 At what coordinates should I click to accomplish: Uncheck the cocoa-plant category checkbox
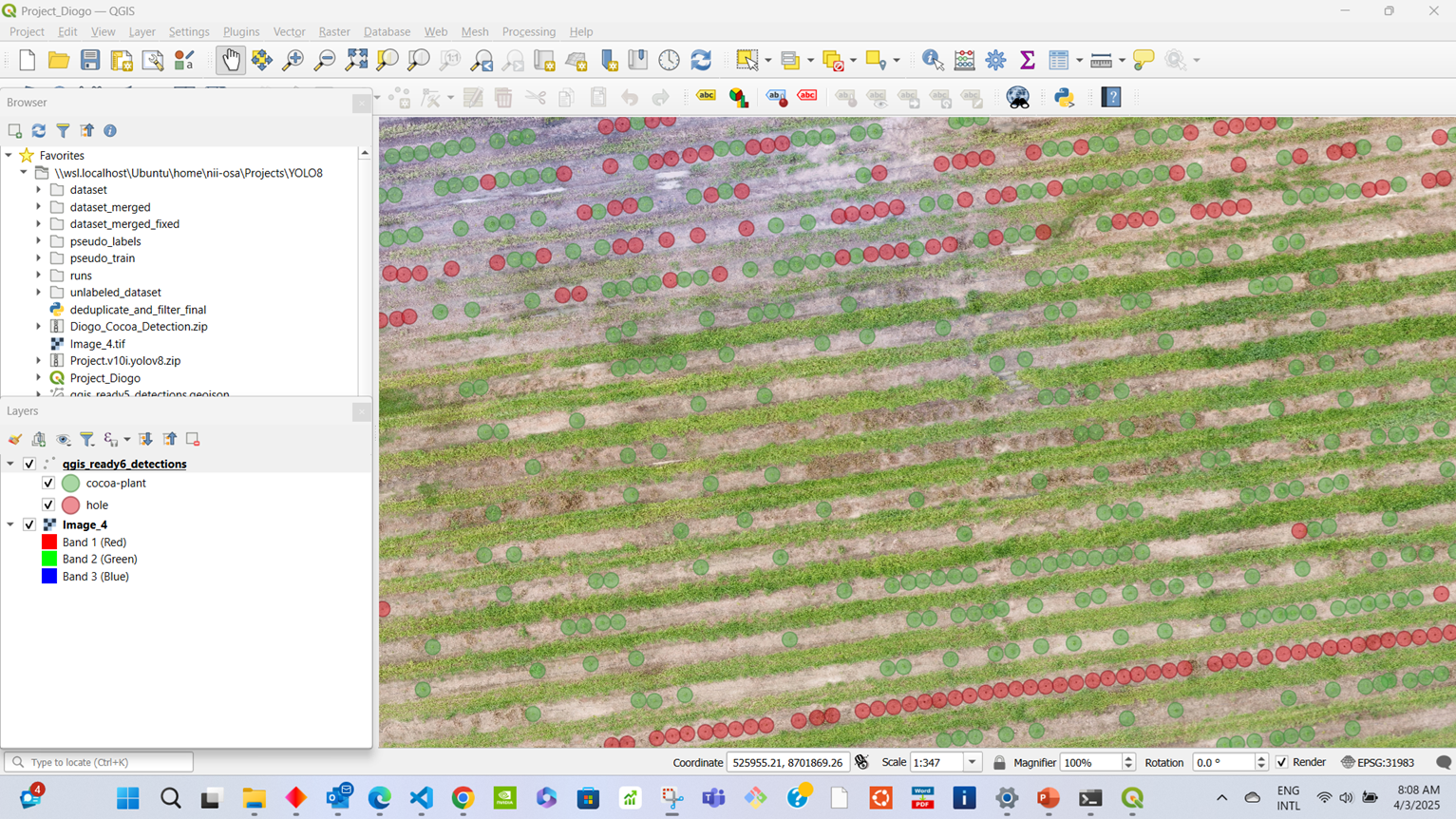click(x=48, y=483)
